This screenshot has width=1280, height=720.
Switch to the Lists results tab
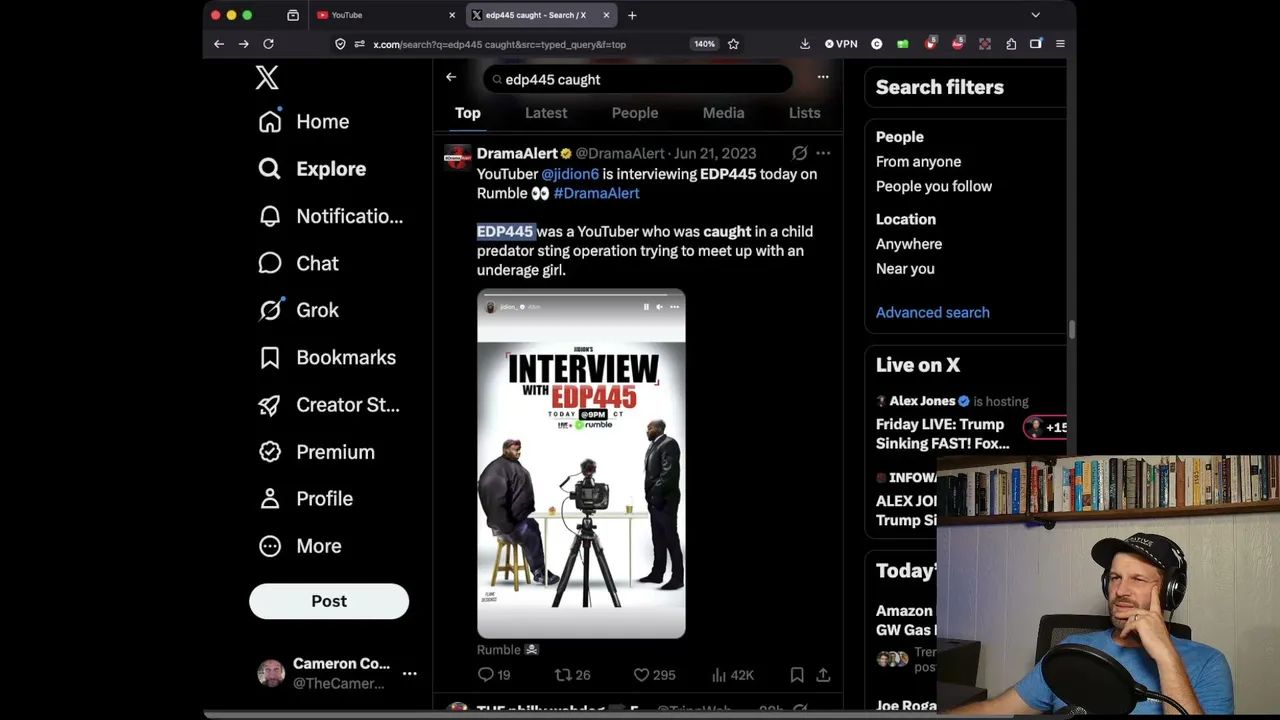click(x=804, y=113)
